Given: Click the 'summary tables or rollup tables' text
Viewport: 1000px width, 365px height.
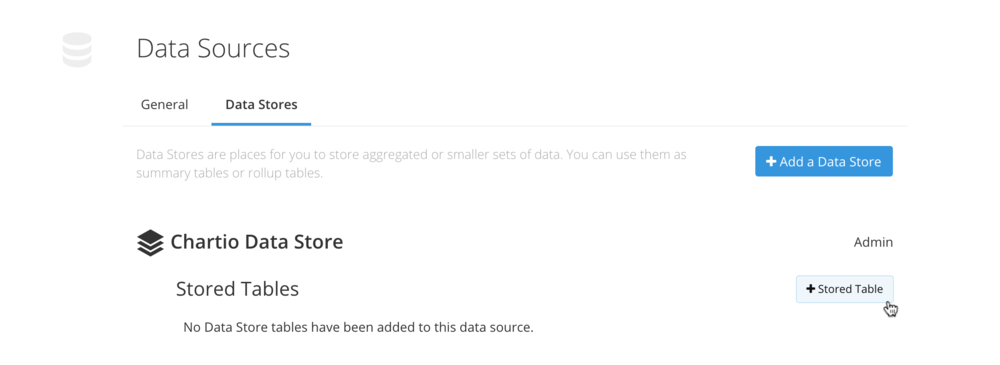Looking at the screenshot, I should (230, 174).
